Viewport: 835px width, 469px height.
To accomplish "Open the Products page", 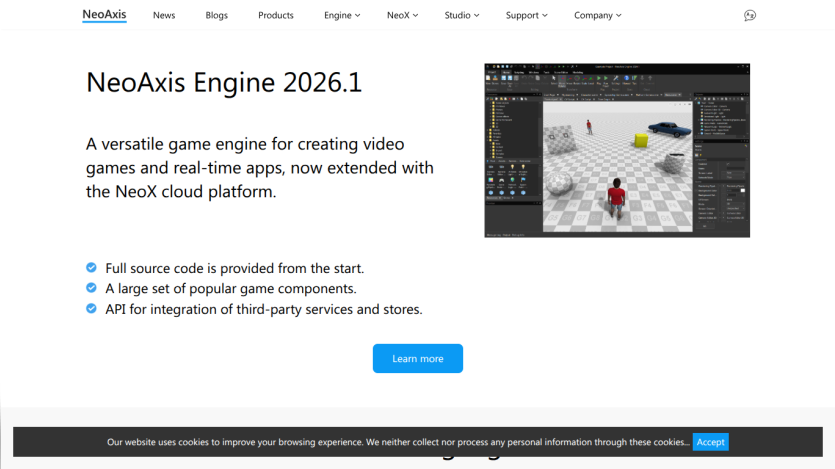I will click(x=276, y=15).
